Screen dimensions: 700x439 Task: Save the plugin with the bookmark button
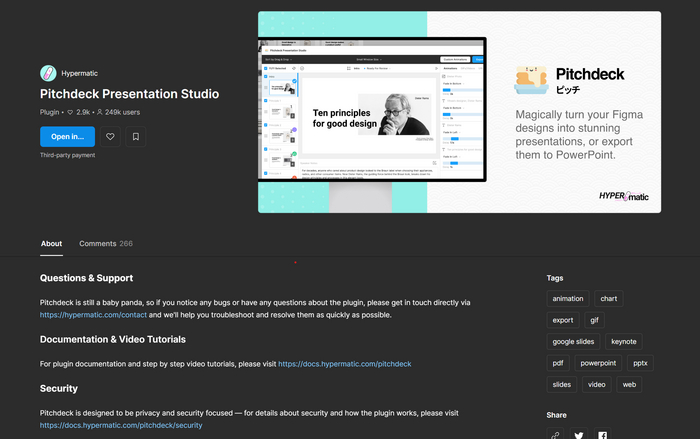136,137
